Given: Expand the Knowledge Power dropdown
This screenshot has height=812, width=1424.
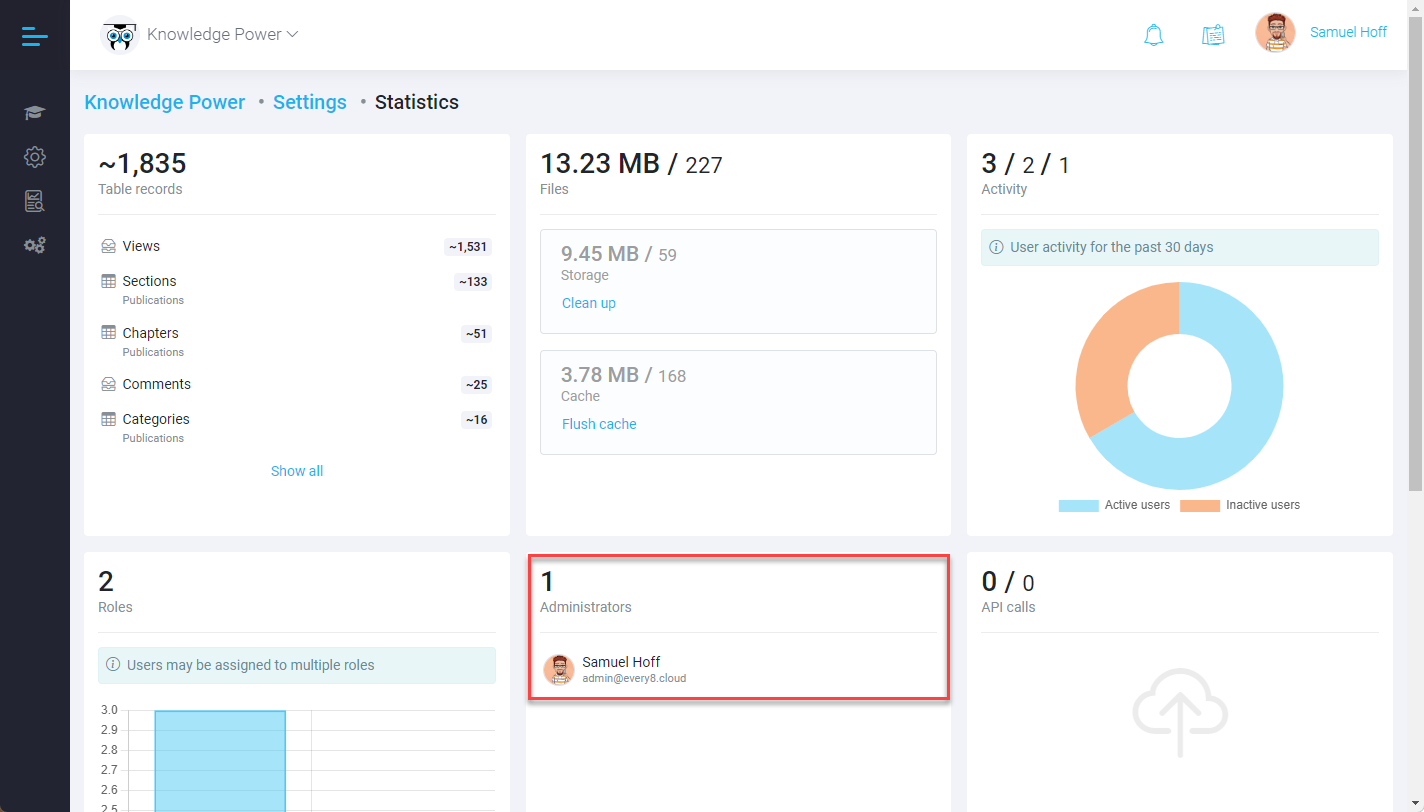Looking at the screenshot, I should (x=222, y=34).
